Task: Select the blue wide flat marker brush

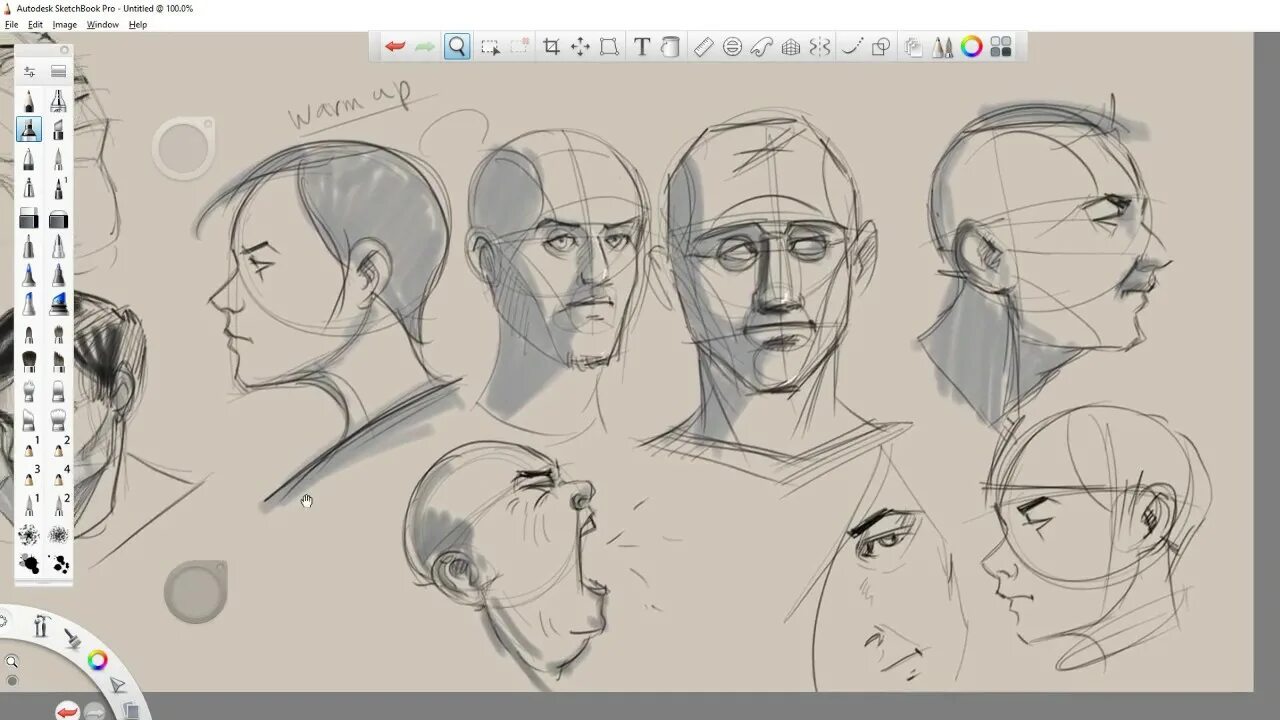Action: coord(58,304)
